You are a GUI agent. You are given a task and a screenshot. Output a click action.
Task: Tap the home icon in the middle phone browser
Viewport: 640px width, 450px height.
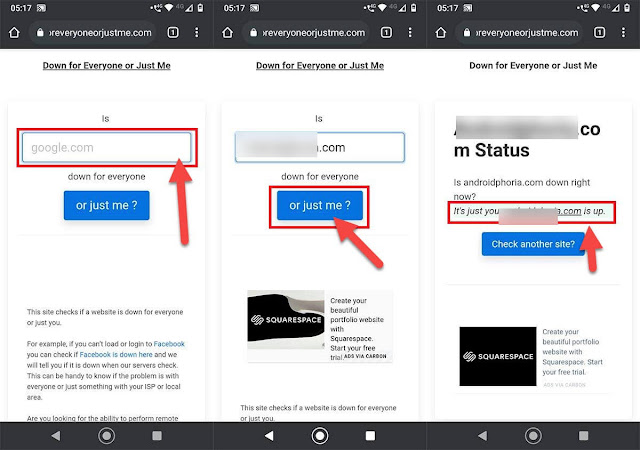coord(227,33)
